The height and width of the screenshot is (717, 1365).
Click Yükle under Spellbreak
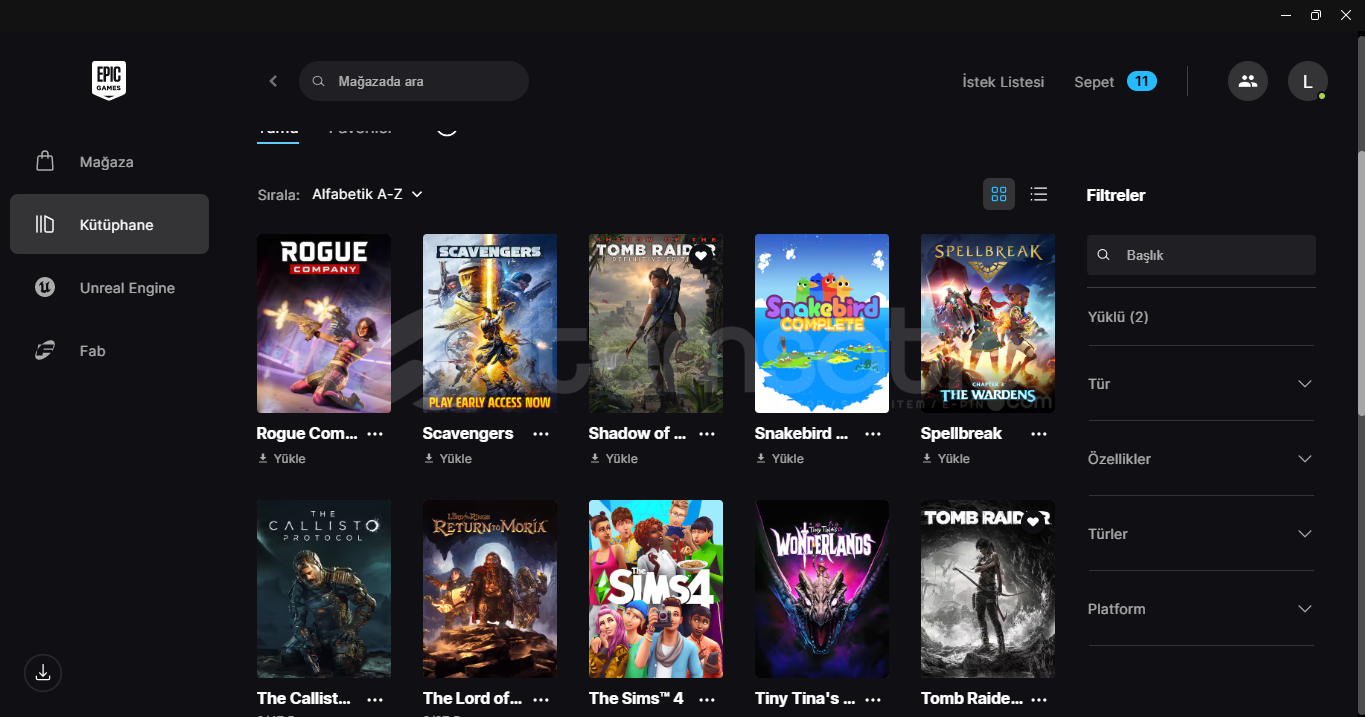coord(946,459)
